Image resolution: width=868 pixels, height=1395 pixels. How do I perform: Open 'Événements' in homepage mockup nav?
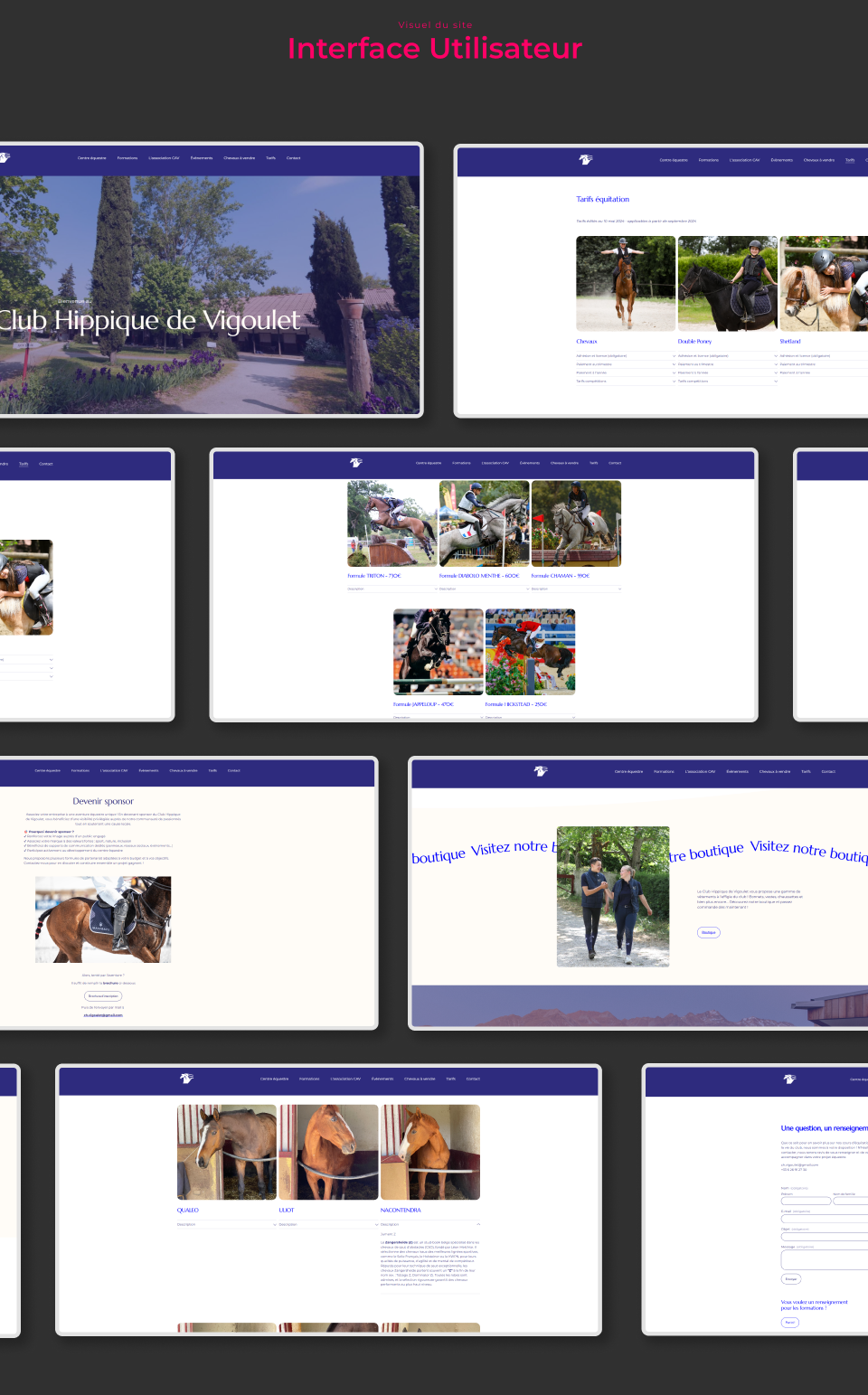click(202, 158)
